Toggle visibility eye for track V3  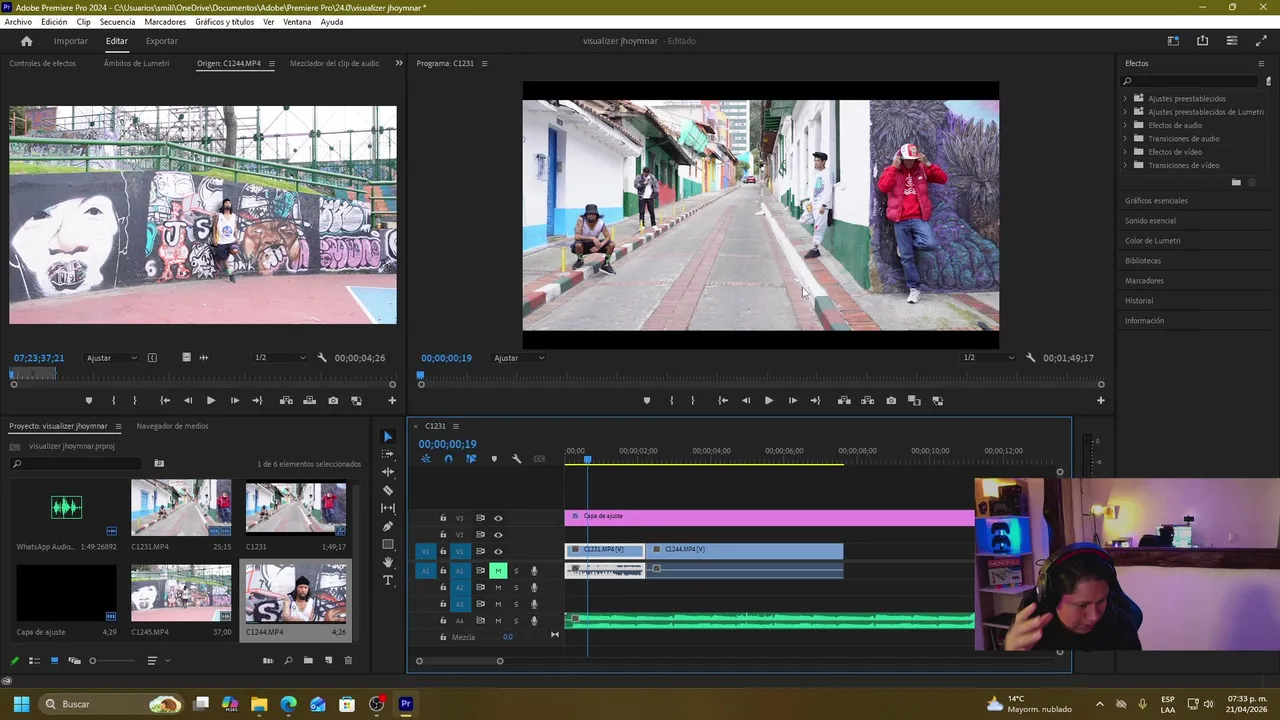click(x=498, y=518)
